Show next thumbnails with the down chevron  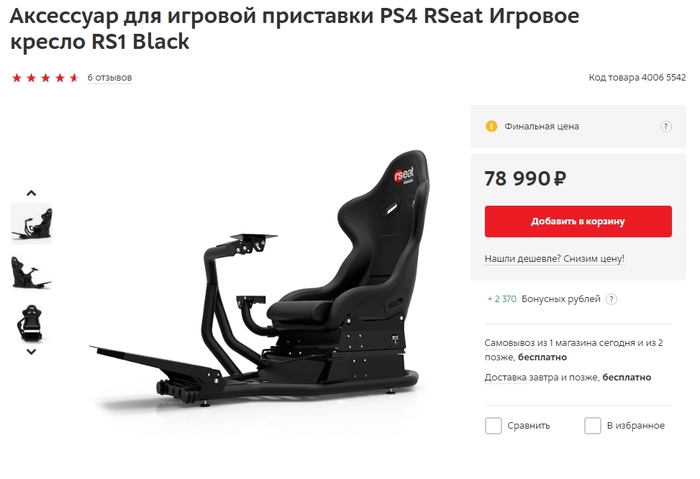(x=31, y=352)
